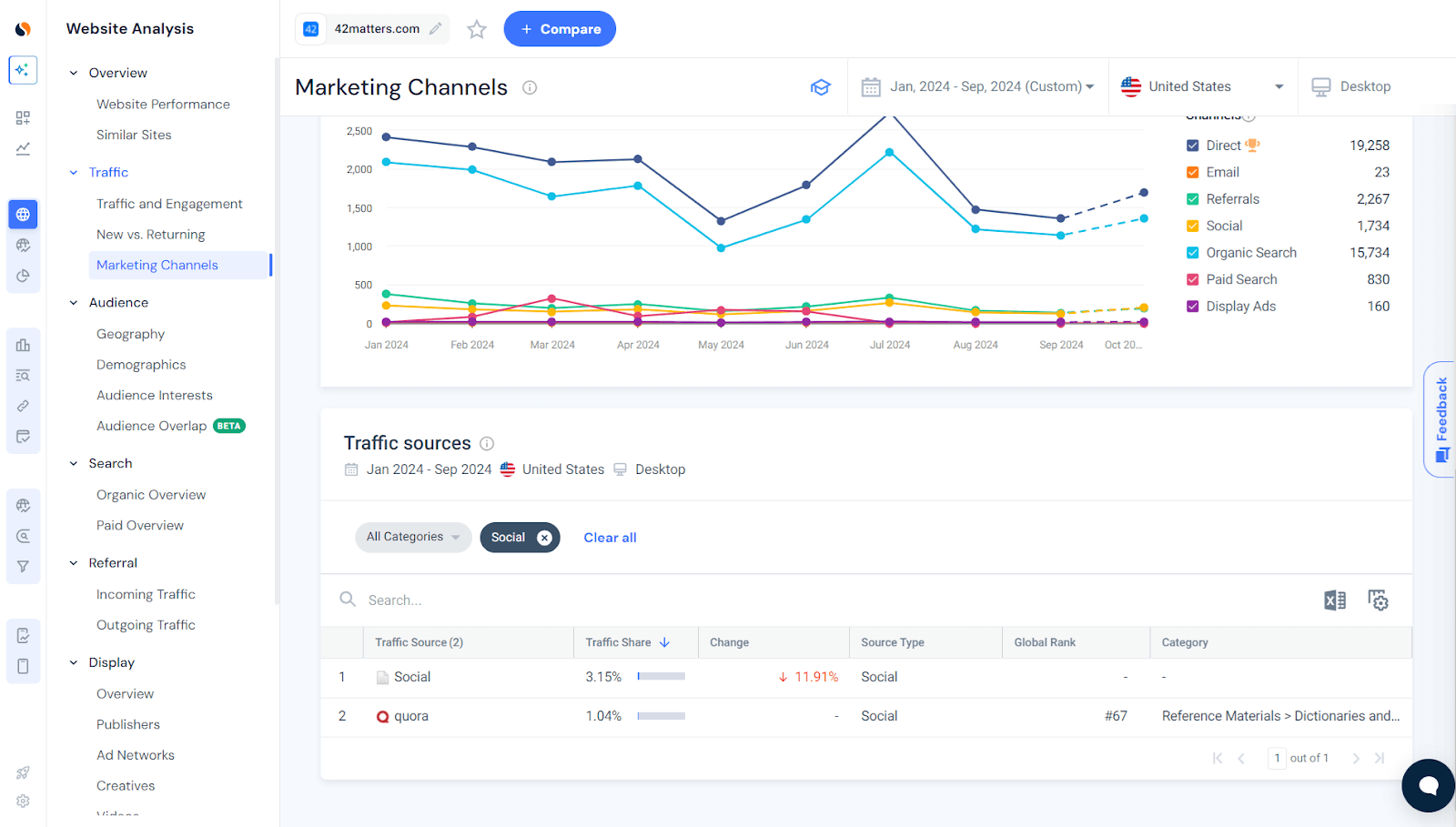Click Social's Traffic Share progress bar

[661, 676]
